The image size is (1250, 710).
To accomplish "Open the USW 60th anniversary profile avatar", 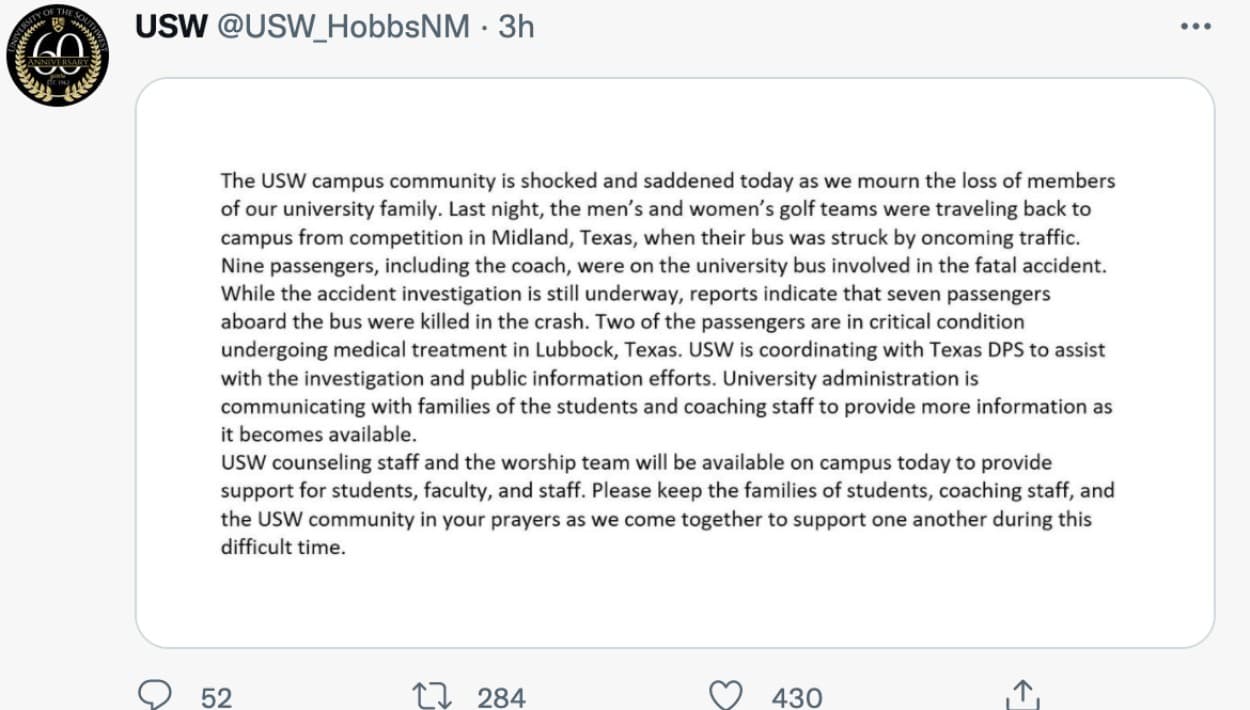I will [x=57, y=55].
